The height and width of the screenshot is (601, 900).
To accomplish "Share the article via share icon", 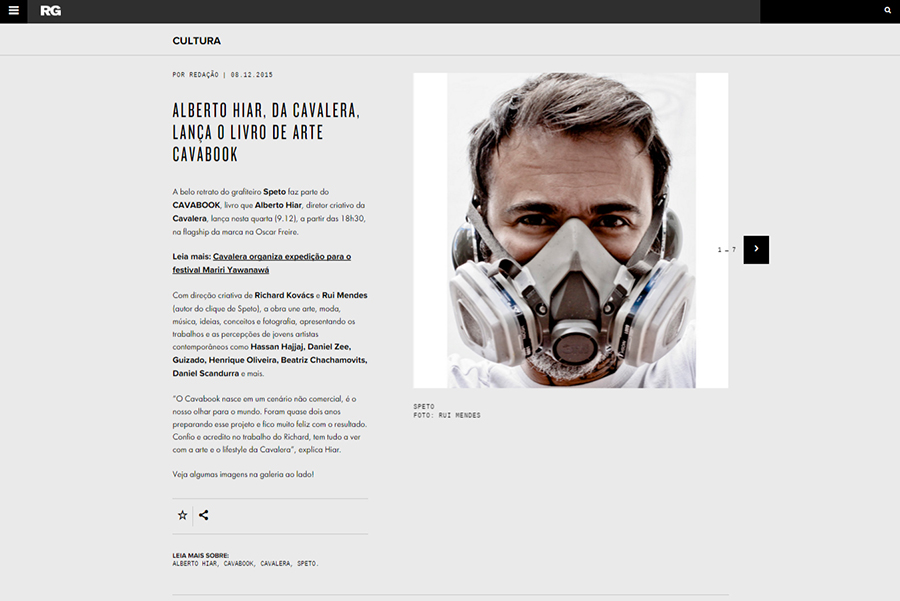I will coord(204,515).
